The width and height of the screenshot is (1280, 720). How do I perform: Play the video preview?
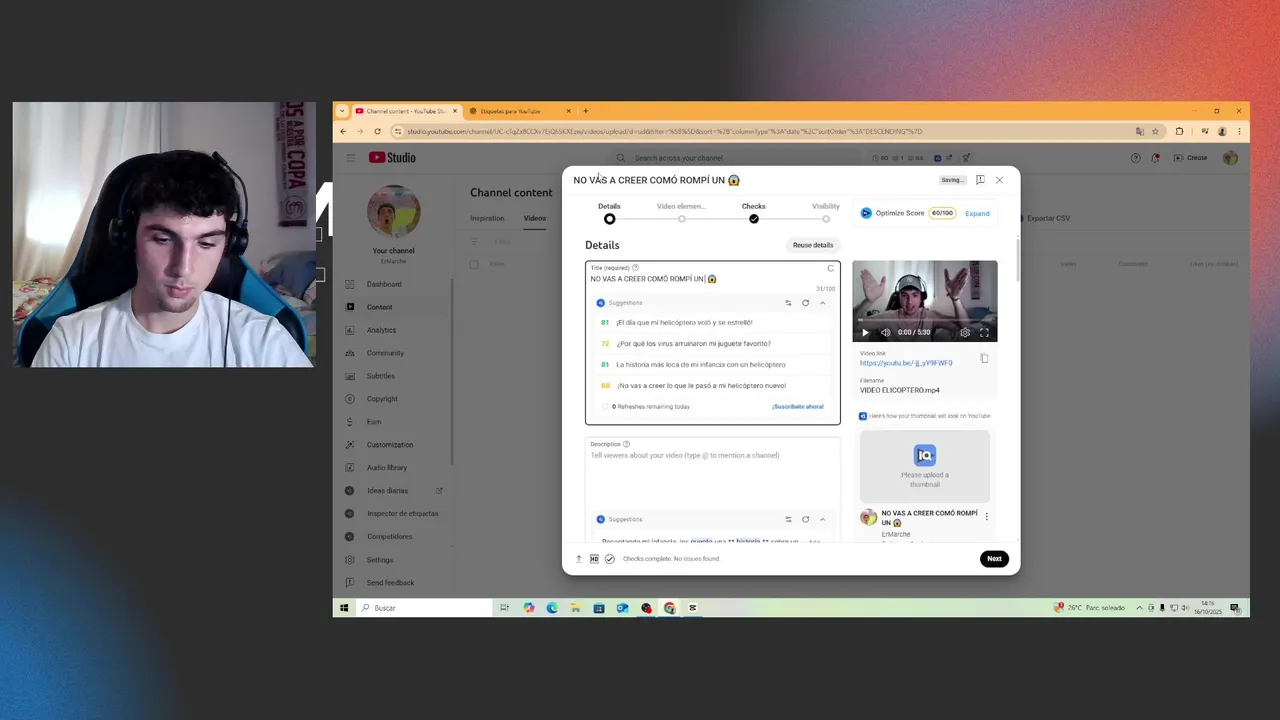[x=866, y=332]
